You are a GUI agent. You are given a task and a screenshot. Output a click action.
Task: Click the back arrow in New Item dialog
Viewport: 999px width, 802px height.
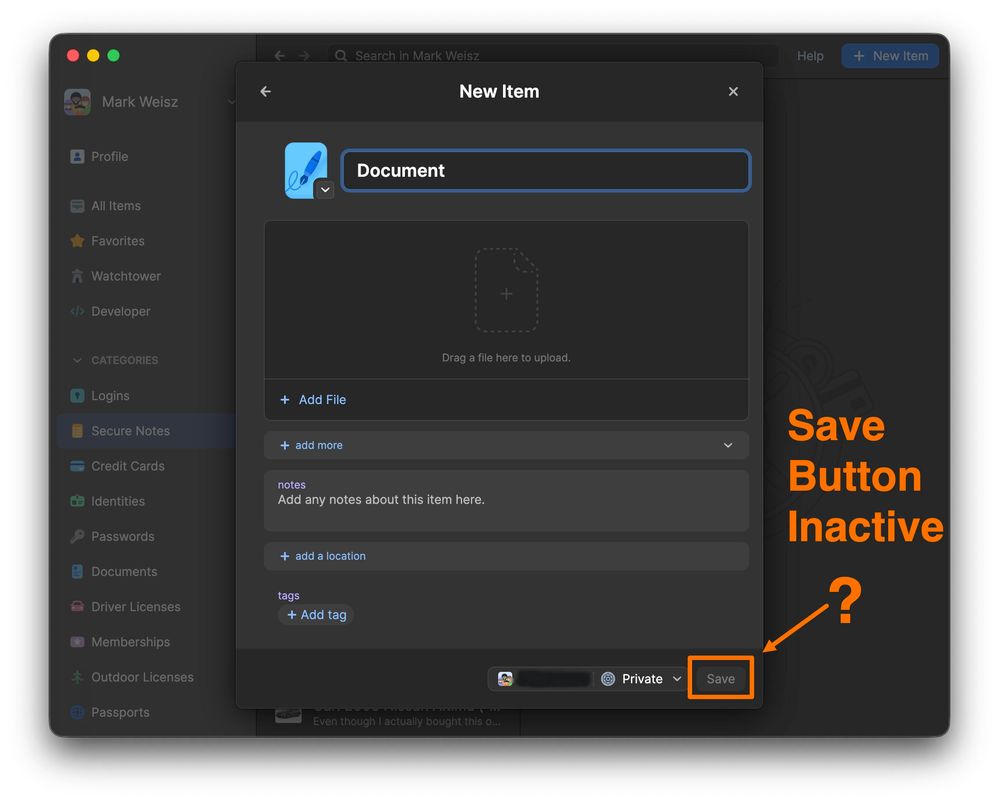[x=265, y=92]
